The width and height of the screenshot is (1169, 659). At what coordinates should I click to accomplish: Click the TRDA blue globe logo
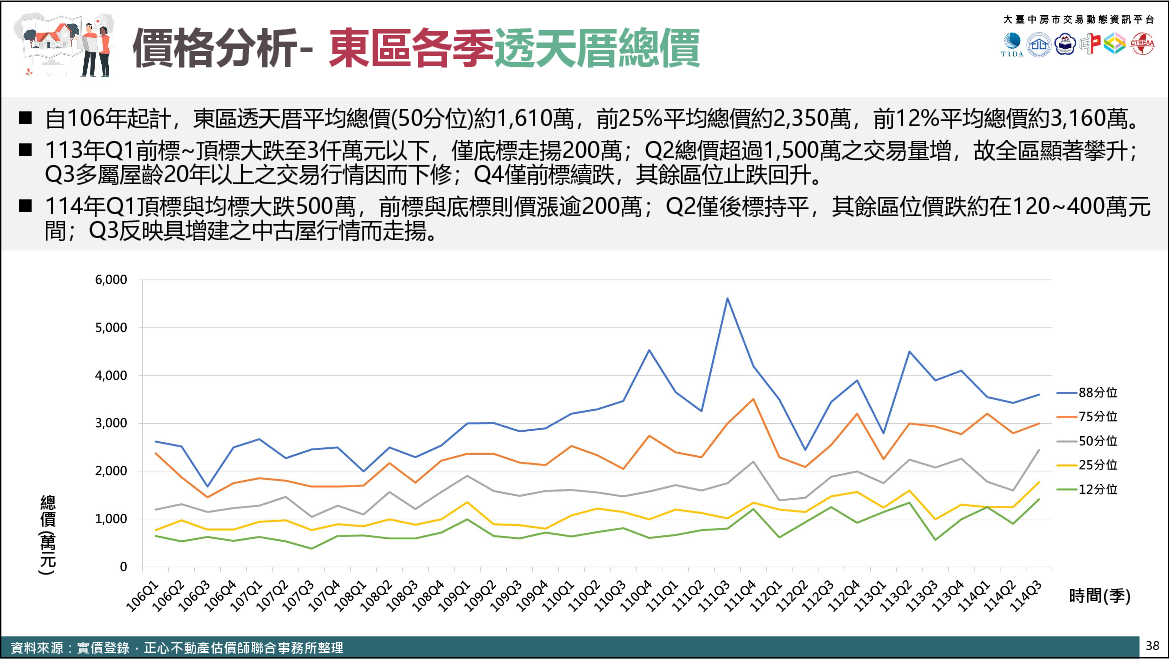(1012, 45)
